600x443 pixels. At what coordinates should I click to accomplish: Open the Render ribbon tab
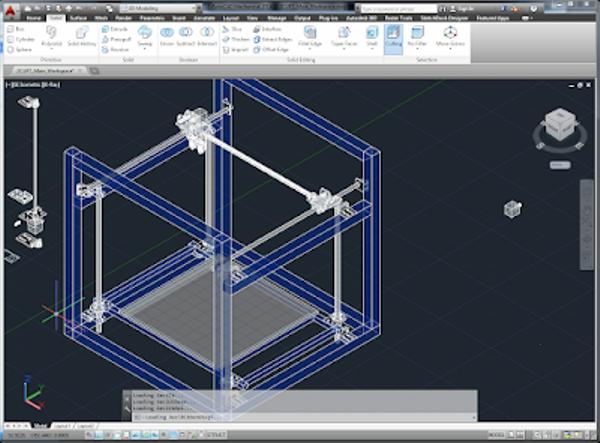point(123,18)
